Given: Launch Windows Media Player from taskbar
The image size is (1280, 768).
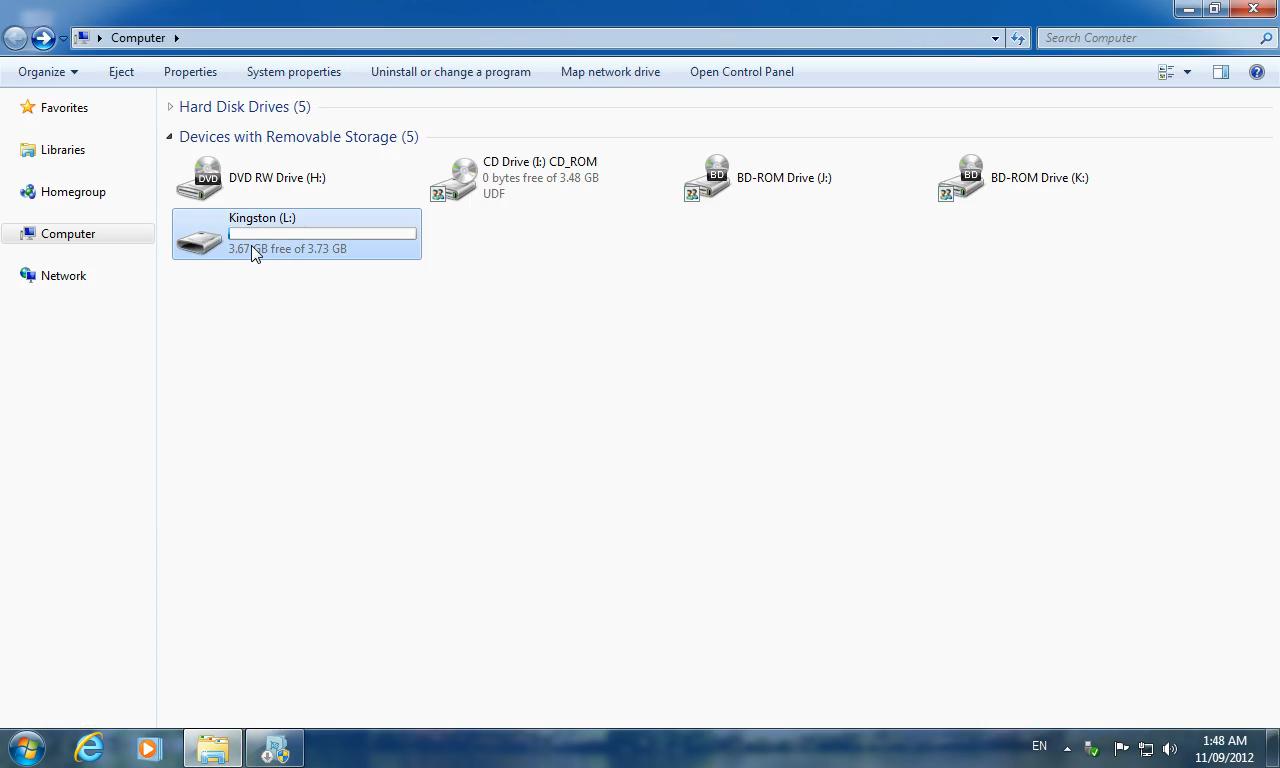Looking at the screenshot, I should coord(149,748).
